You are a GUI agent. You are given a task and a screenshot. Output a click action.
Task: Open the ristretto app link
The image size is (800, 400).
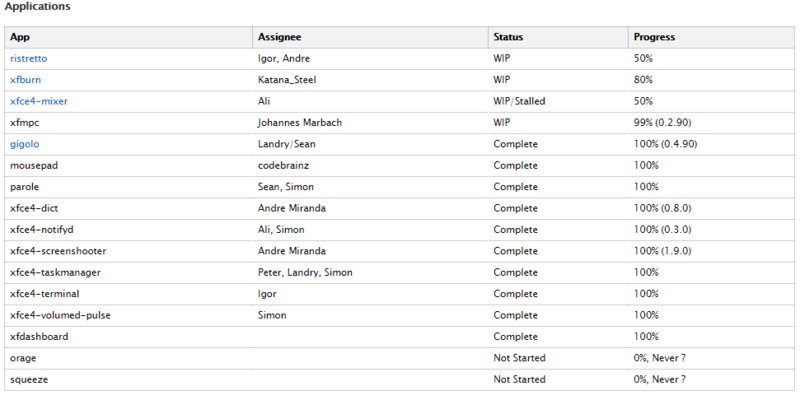click(x=29, y=59)
